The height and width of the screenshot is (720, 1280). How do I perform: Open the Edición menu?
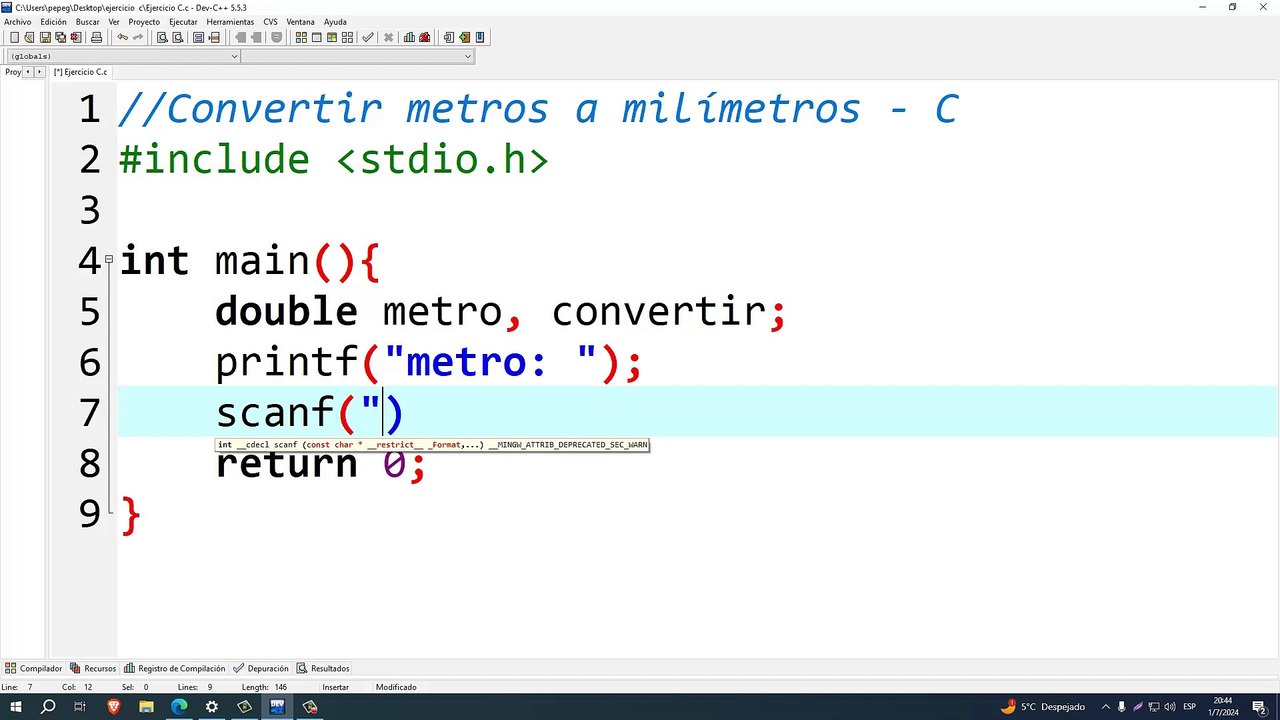point(53,22)
